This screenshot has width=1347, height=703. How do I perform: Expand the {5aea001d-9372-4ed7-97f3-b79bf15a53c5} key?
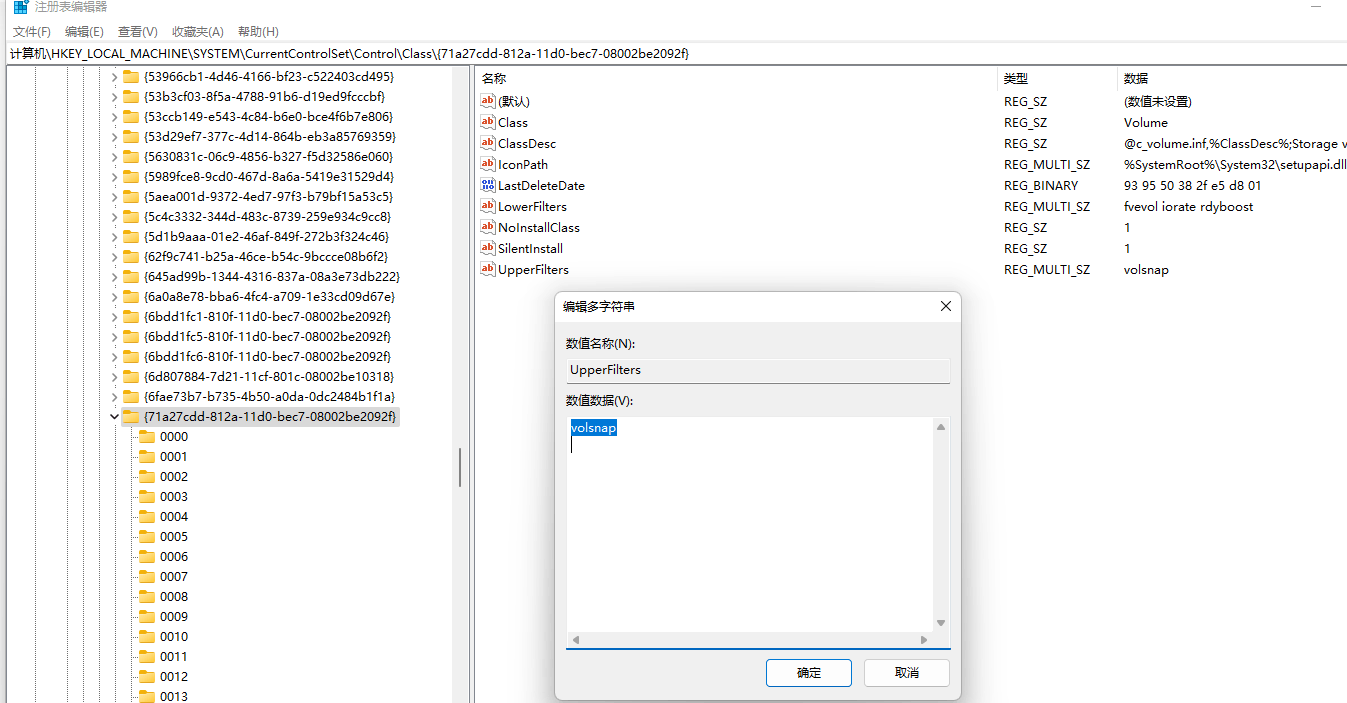(x=114, y=197)
